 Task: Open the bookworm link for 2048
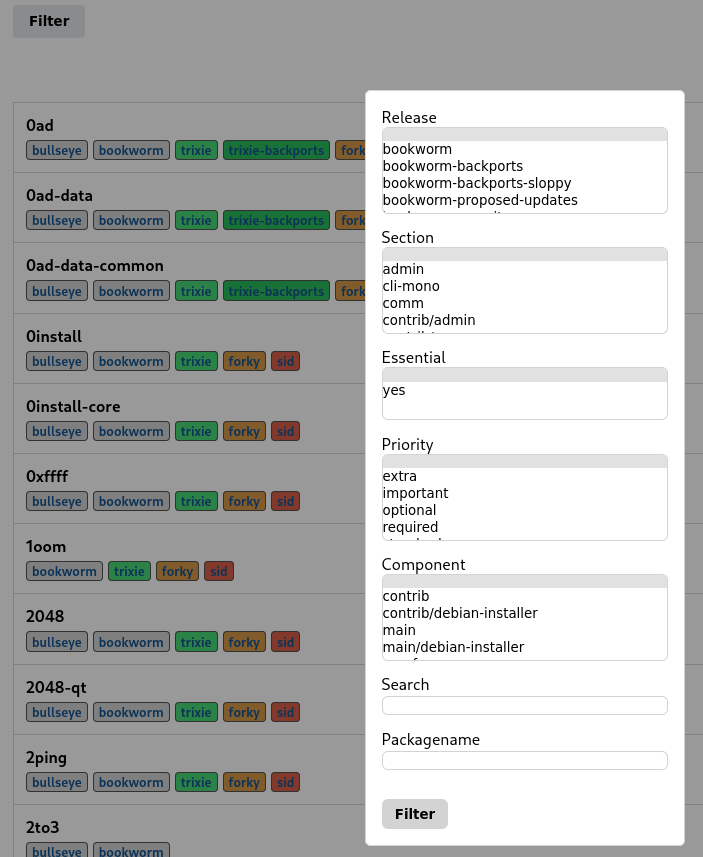click(x=130, y=642)
